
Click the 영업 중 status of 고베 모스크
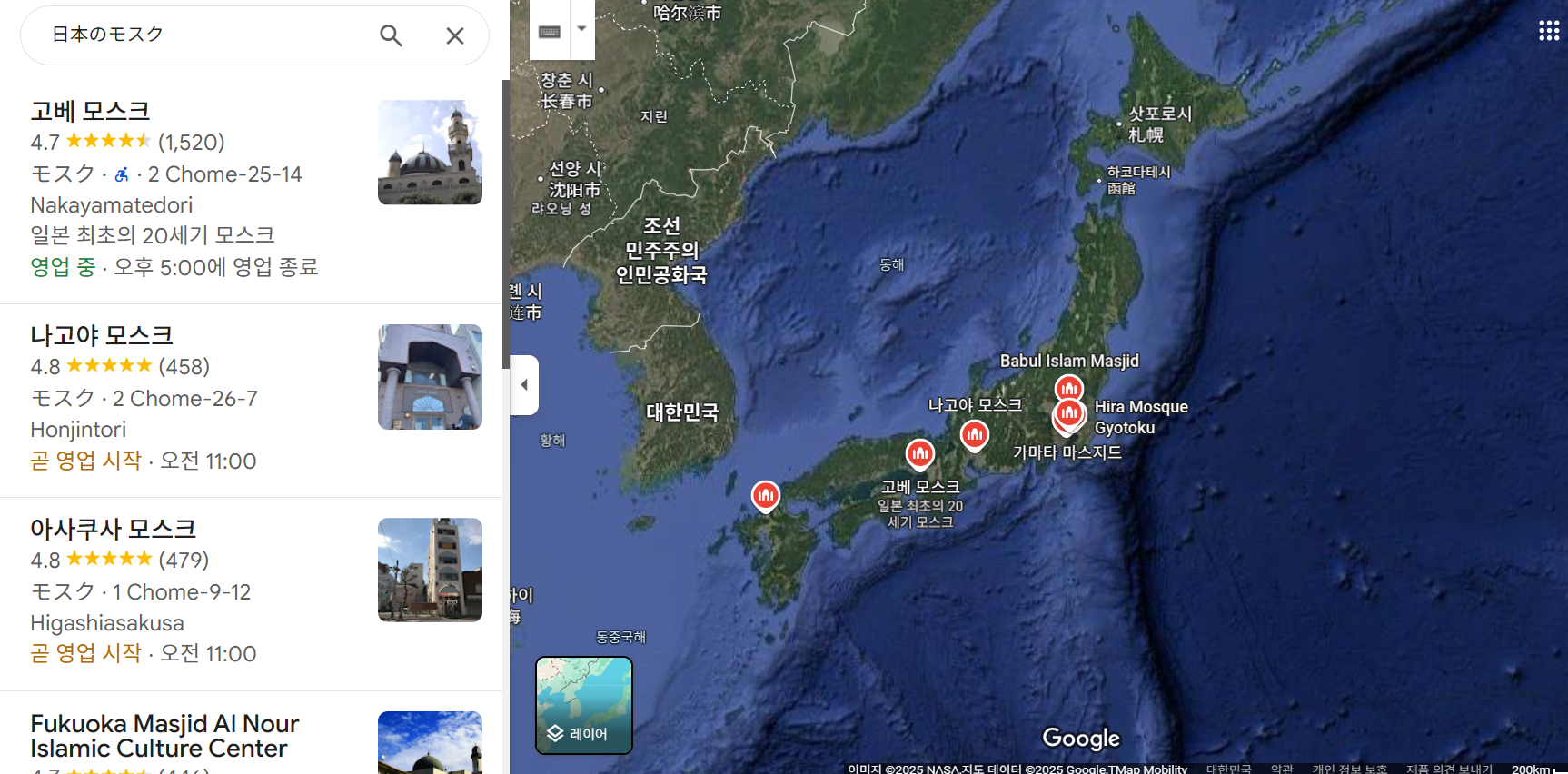[x=63, y=267]
